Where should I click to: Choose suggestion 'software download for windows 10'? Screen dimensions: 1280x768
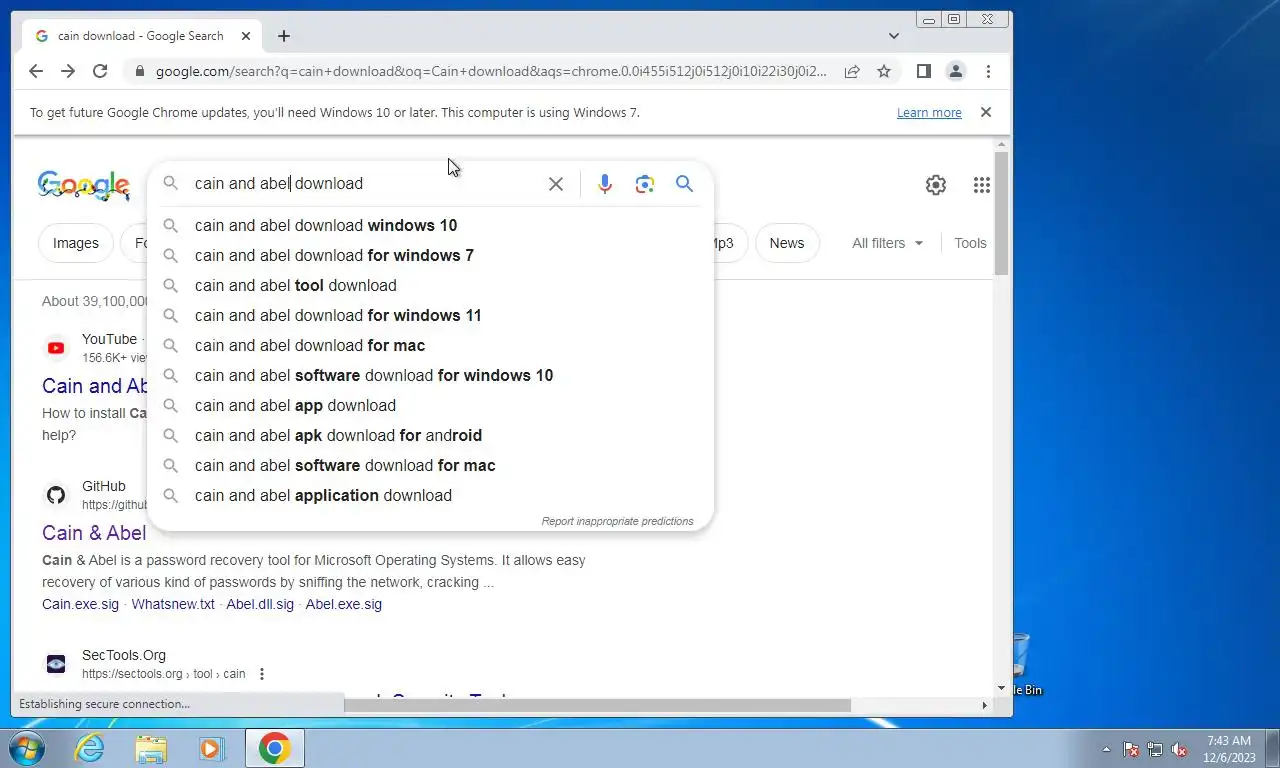[430, 375]
